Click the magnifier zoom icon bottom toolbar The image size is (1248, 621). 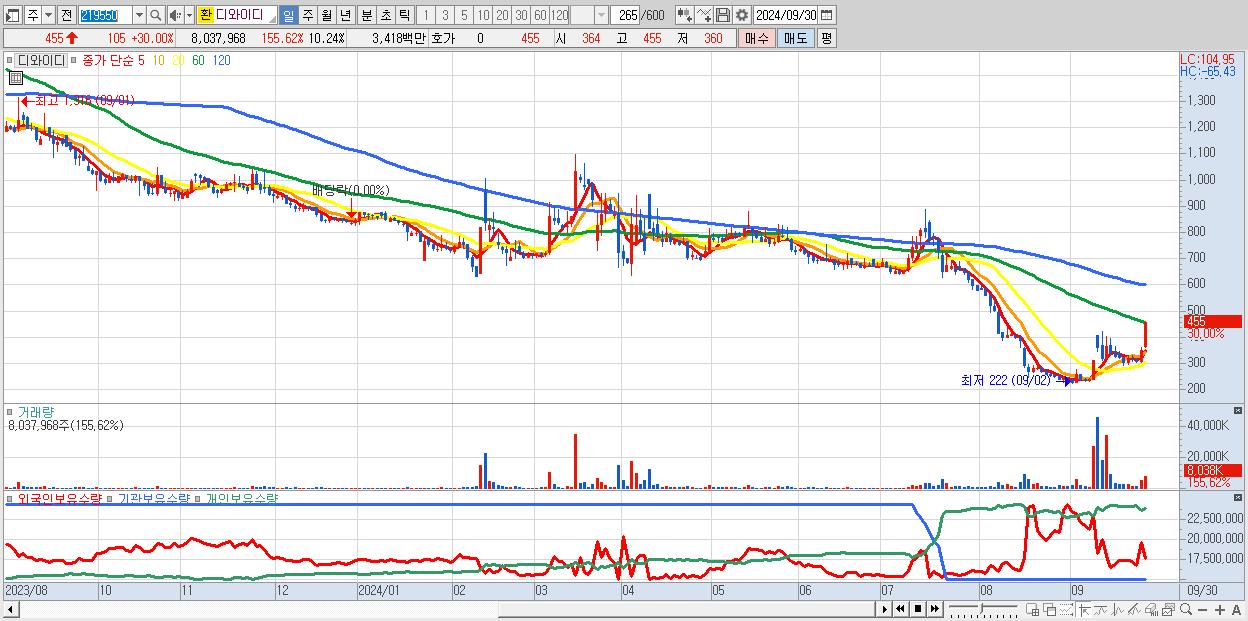coord(1186,609)
